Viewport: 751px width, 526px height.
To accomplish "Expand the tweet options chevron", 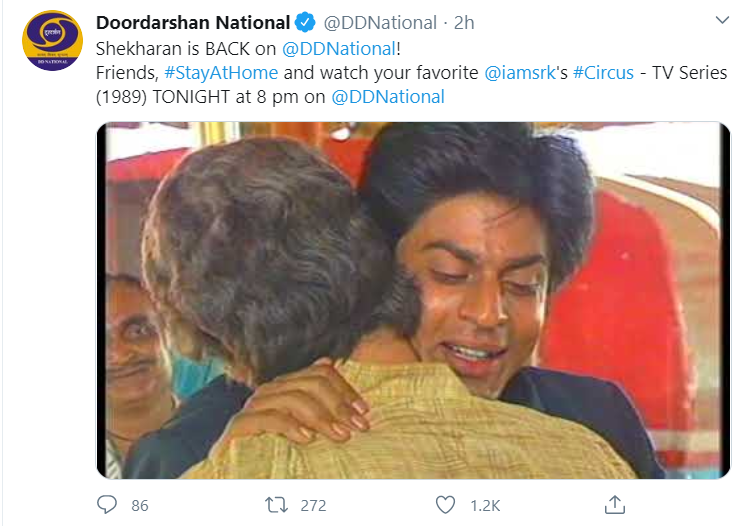I will point(723,21).
